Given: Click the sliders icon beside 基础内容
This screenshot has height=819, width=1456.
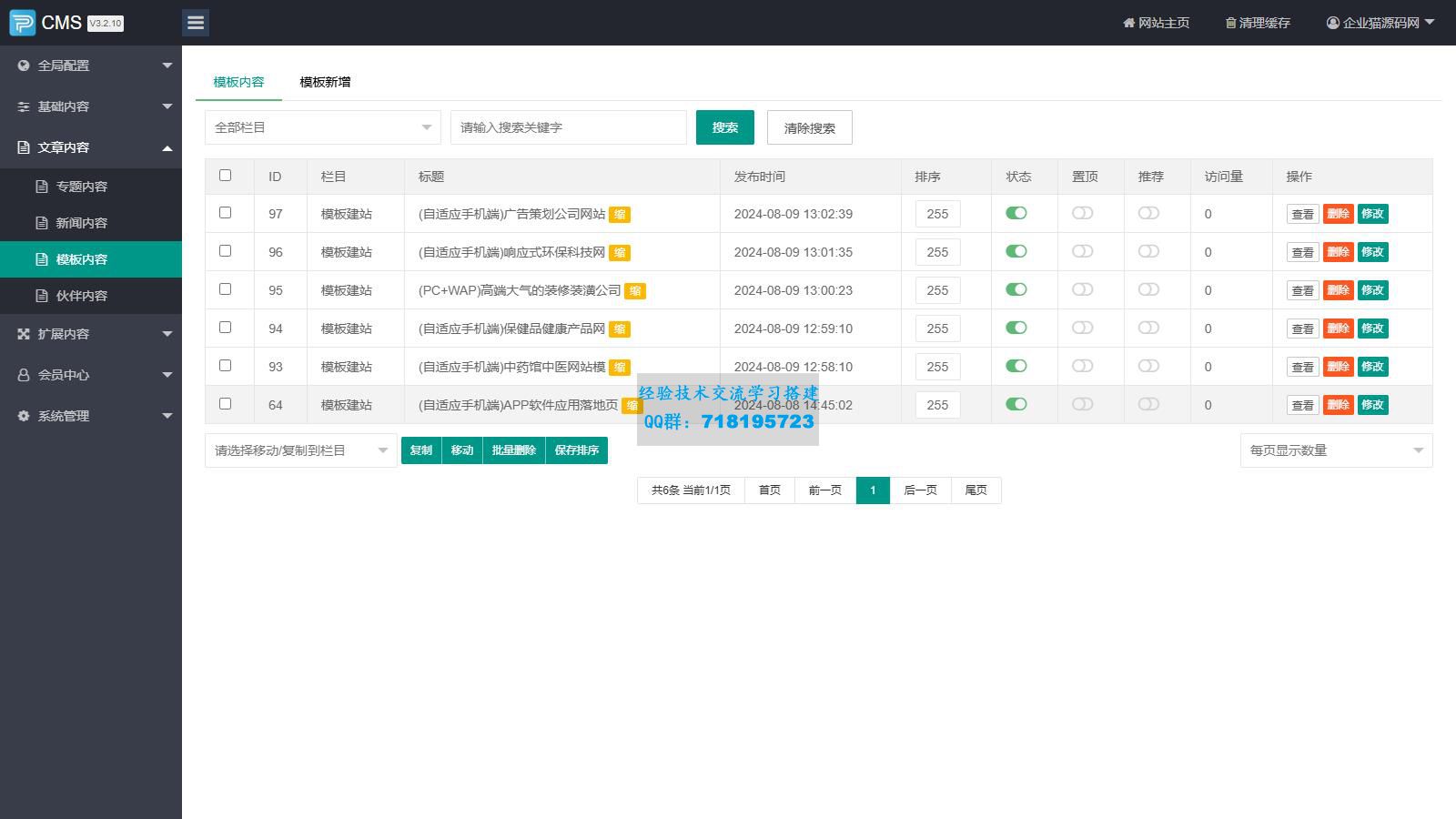Looking at the screenshot, I should click(24, 106).
